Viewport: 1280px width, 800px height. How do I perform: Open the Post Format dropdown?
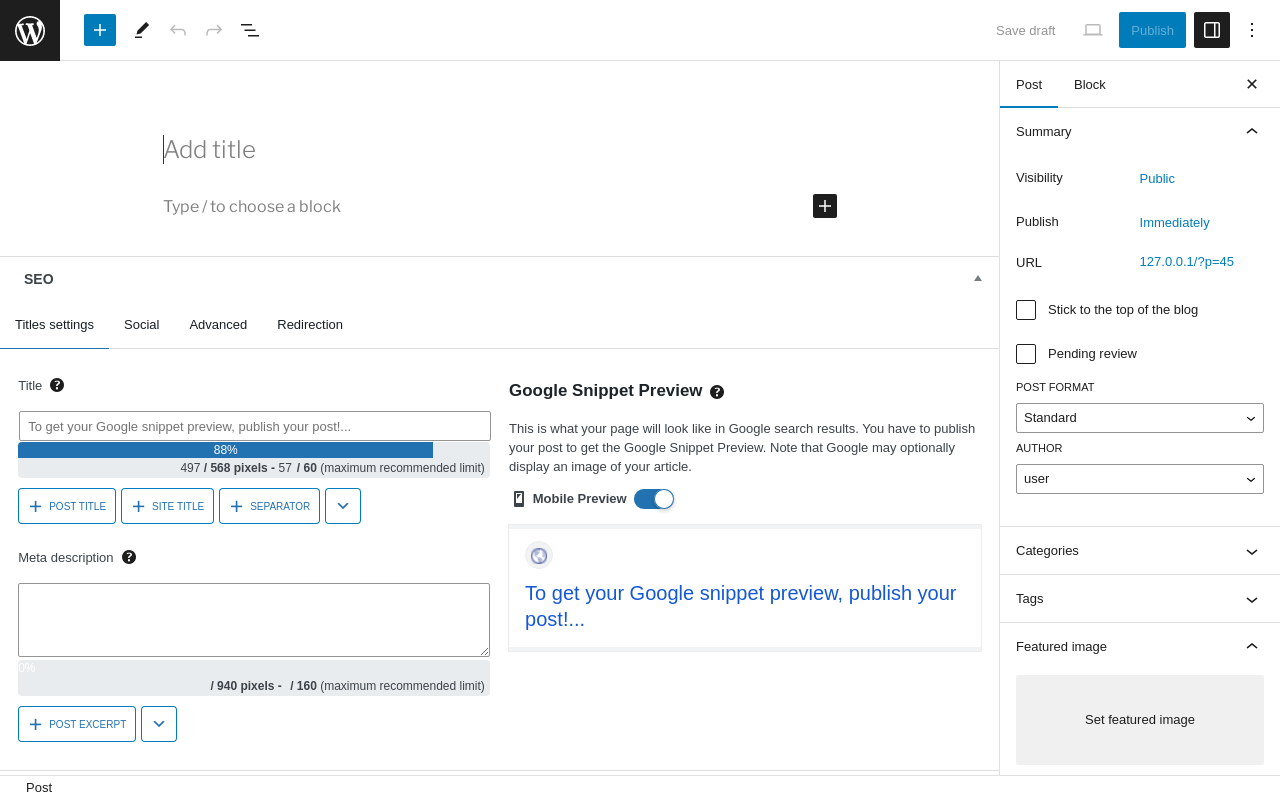coord(1140,418)
